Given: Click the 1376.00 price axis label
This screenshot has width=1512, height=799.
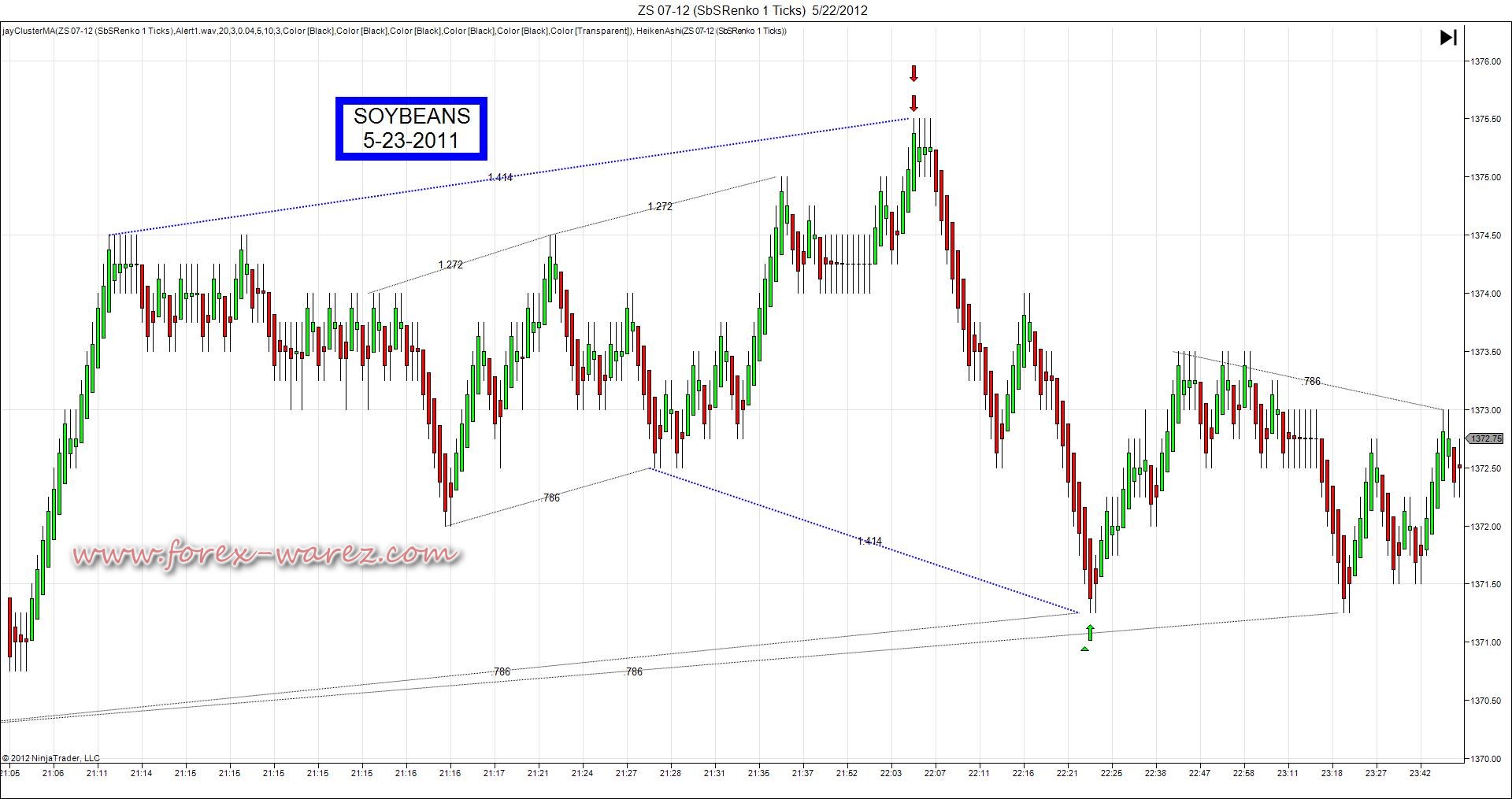Looking at the screenshot, I should [1484, 61].
